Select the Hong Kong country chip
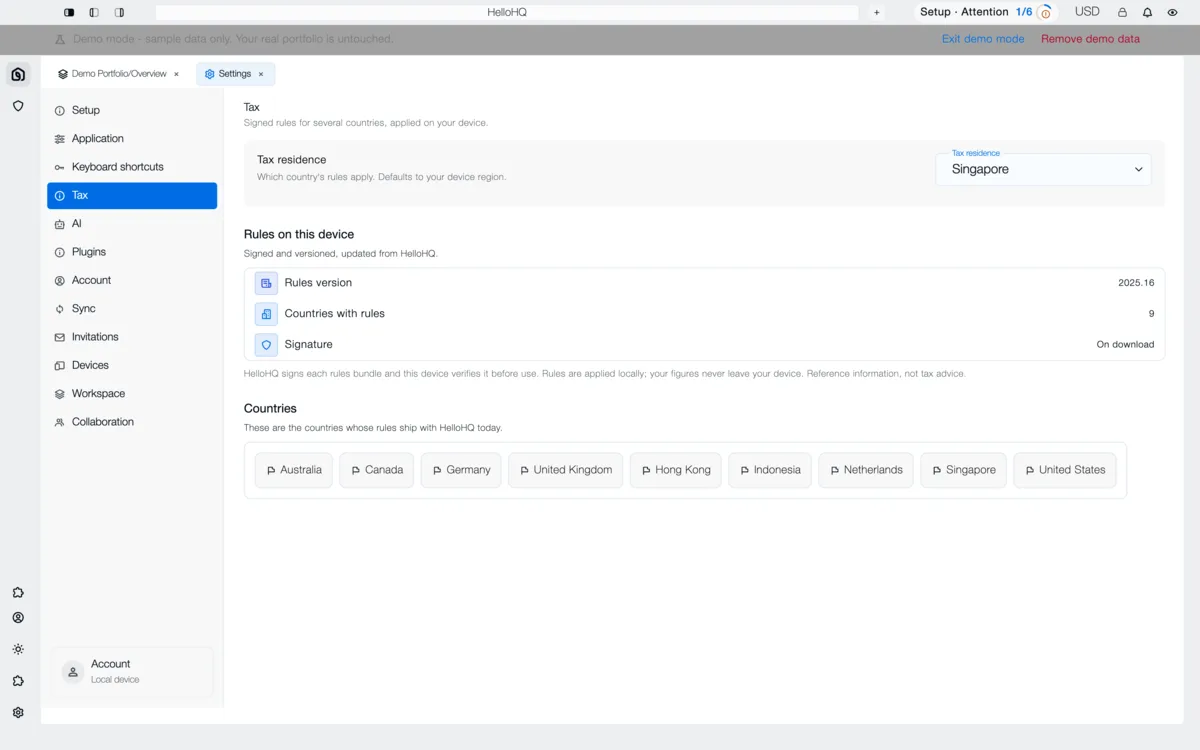 (676, 470)
